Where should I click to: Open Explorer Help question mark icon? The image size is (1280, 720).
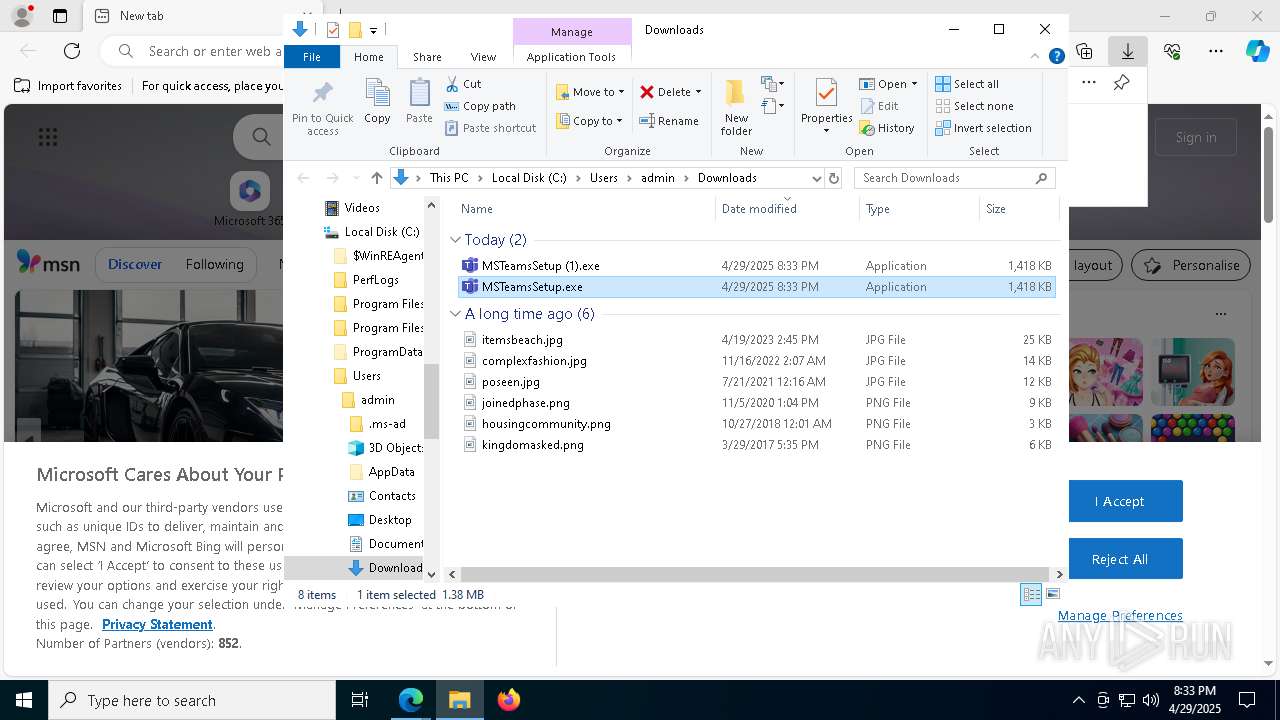1056,57
